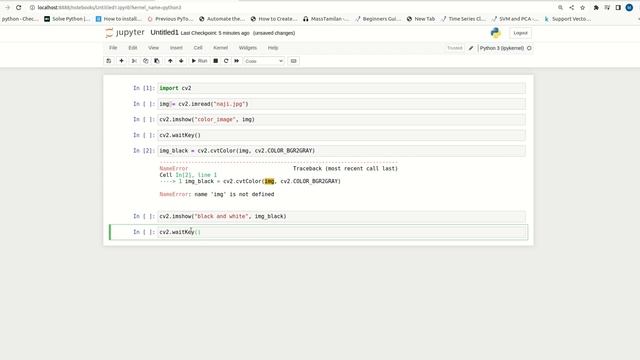Open the 'How to Create' bookmark
The width and height of the screenshot is (640, 360).
coord(274,19)
